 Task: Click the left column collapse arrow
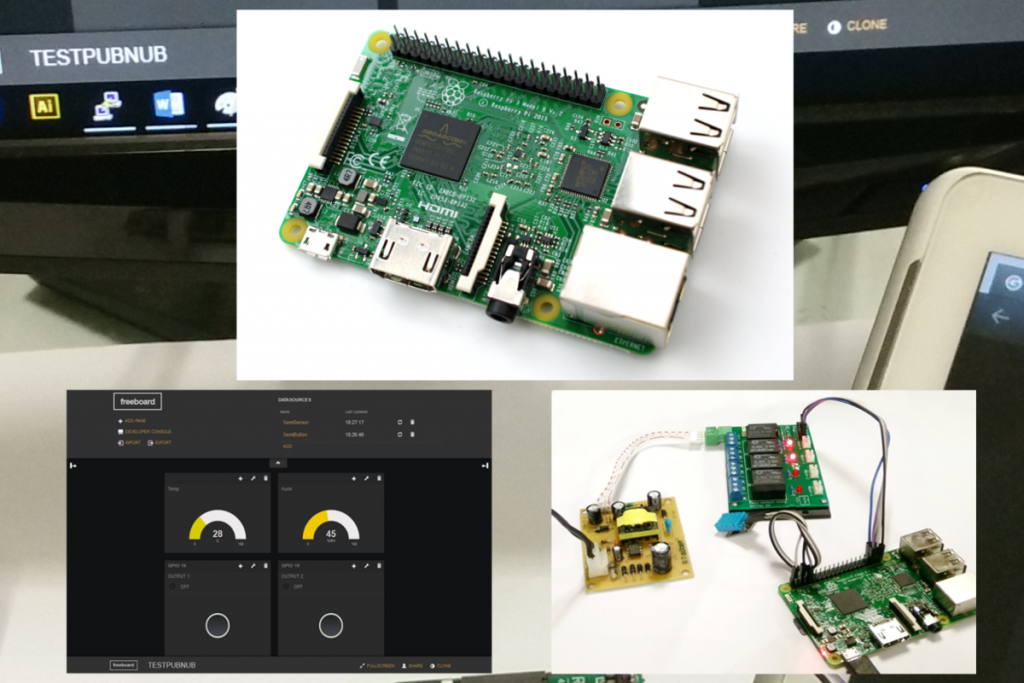click(x=72, y=466)
